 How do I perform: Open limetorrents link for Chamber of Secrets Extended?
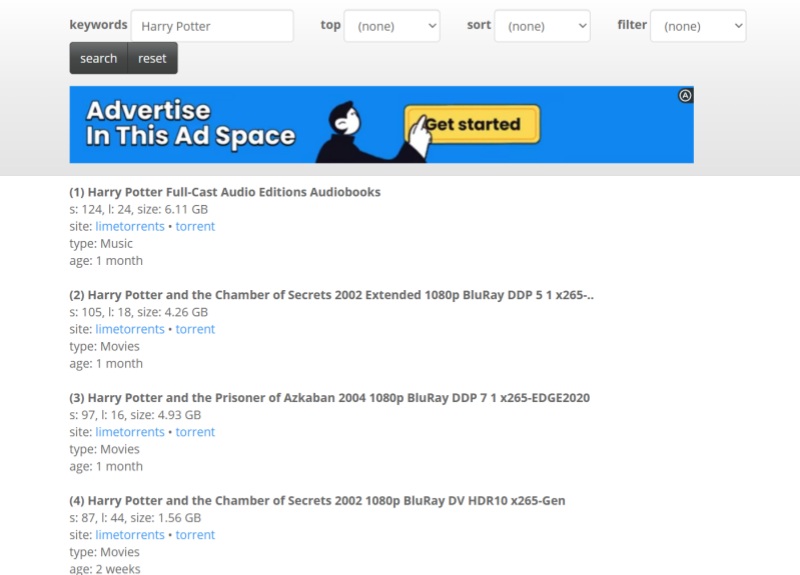[130, 329]
